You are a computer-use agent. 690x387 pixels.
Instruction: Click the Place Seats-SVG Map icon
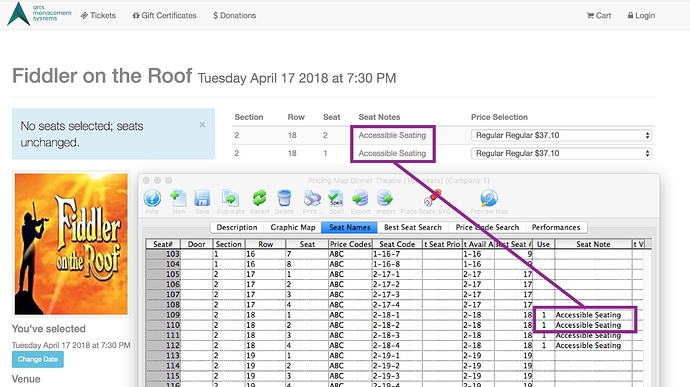tap(432, 199)
